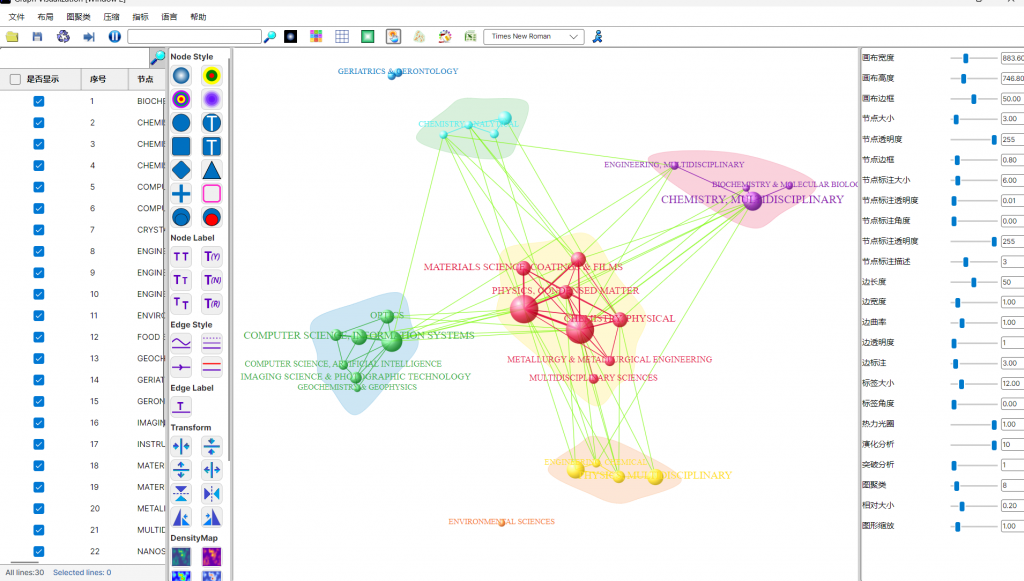Open the 文件 menu
The height and width of the screenshot is (581, 1024).
click(16, 17)
